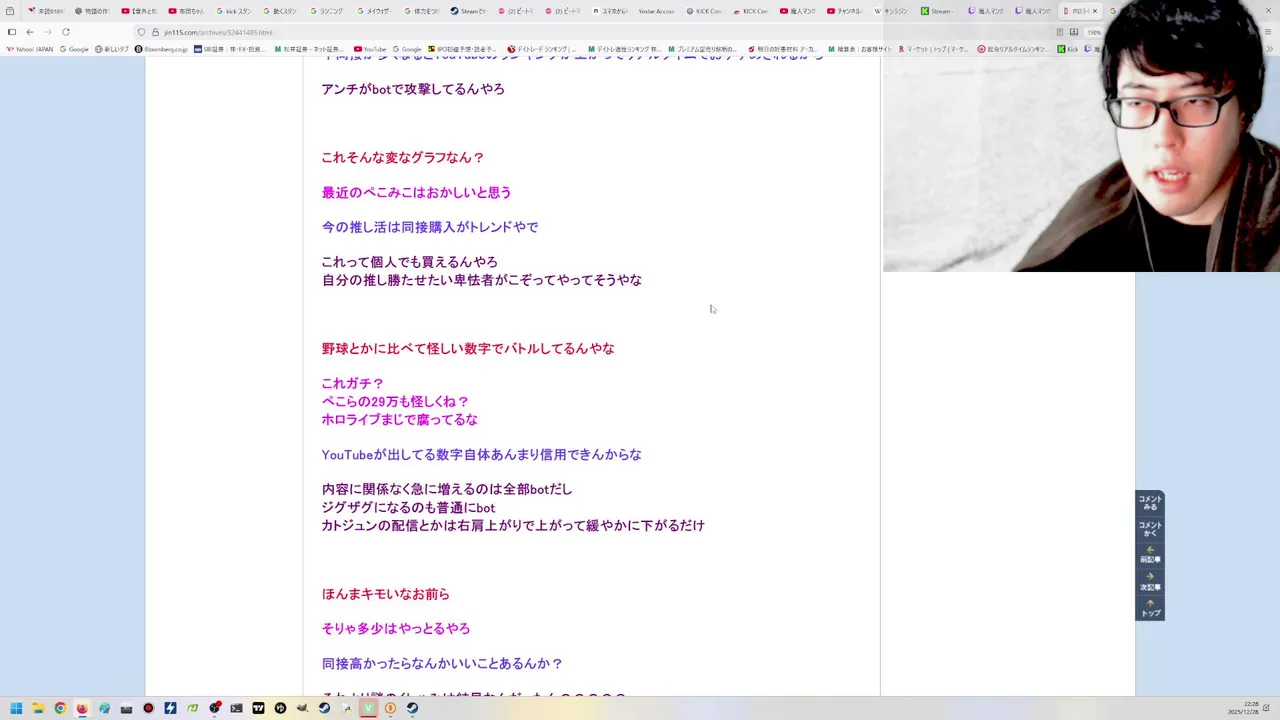The width and height of the screenshot is (1280, 720).
Task: Toggle the sidebar panel icon beside back arrow
Action: (x=11, y=32)
